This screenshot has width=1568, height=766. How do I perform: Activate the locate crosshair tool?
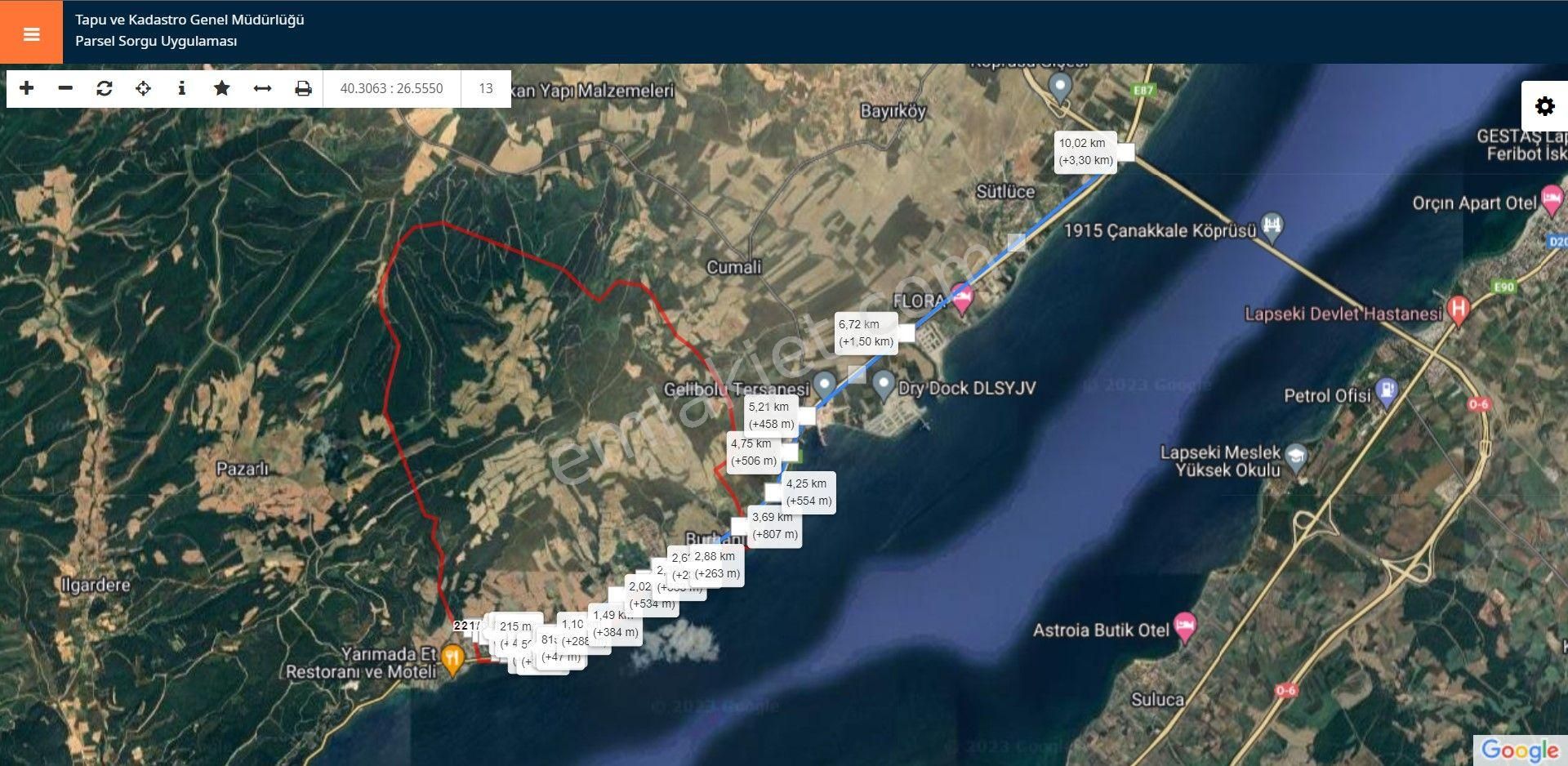(143, 88)
